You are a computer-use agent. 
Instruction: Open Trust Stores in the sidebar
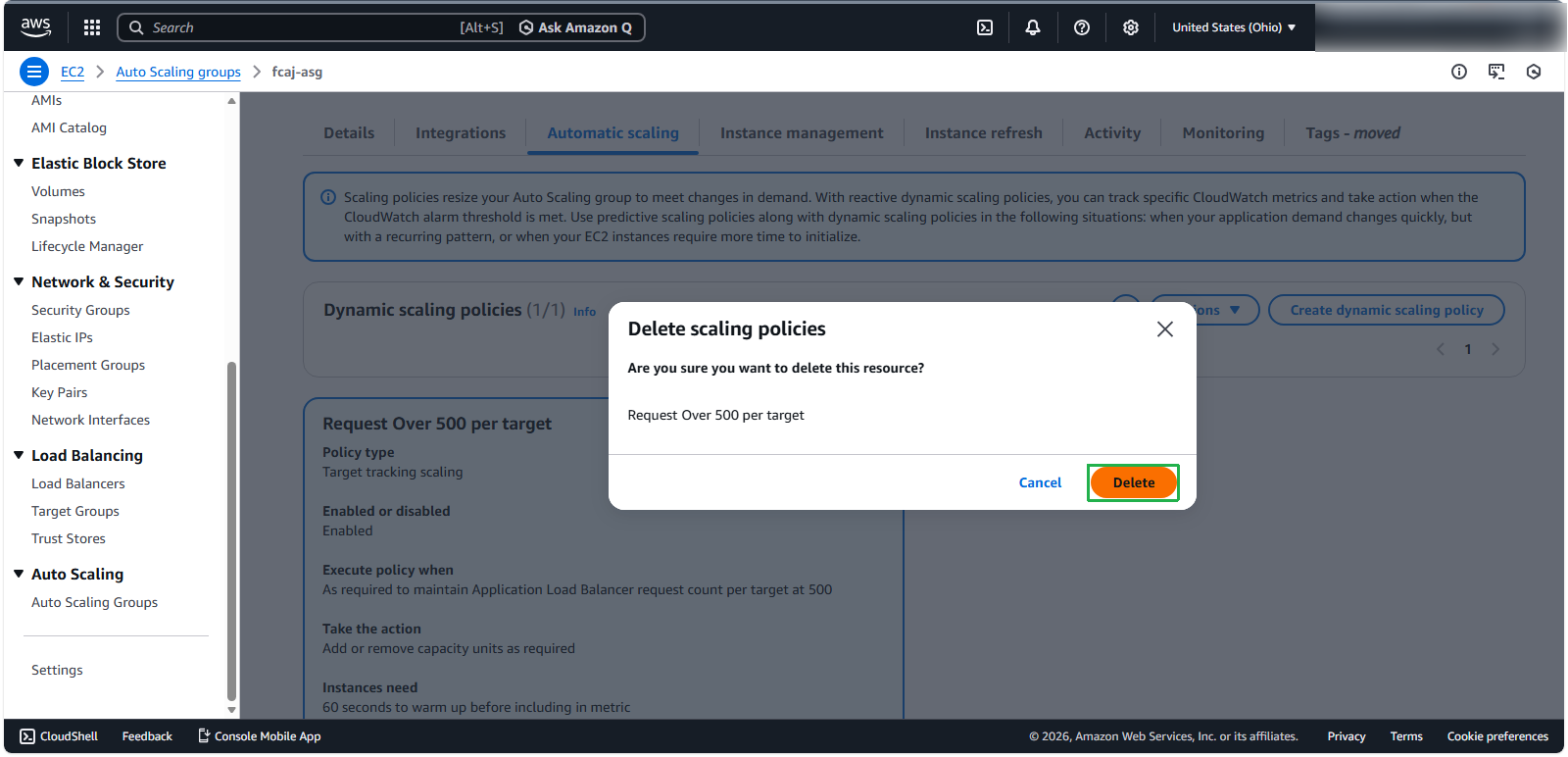click(x=69, y=538)
